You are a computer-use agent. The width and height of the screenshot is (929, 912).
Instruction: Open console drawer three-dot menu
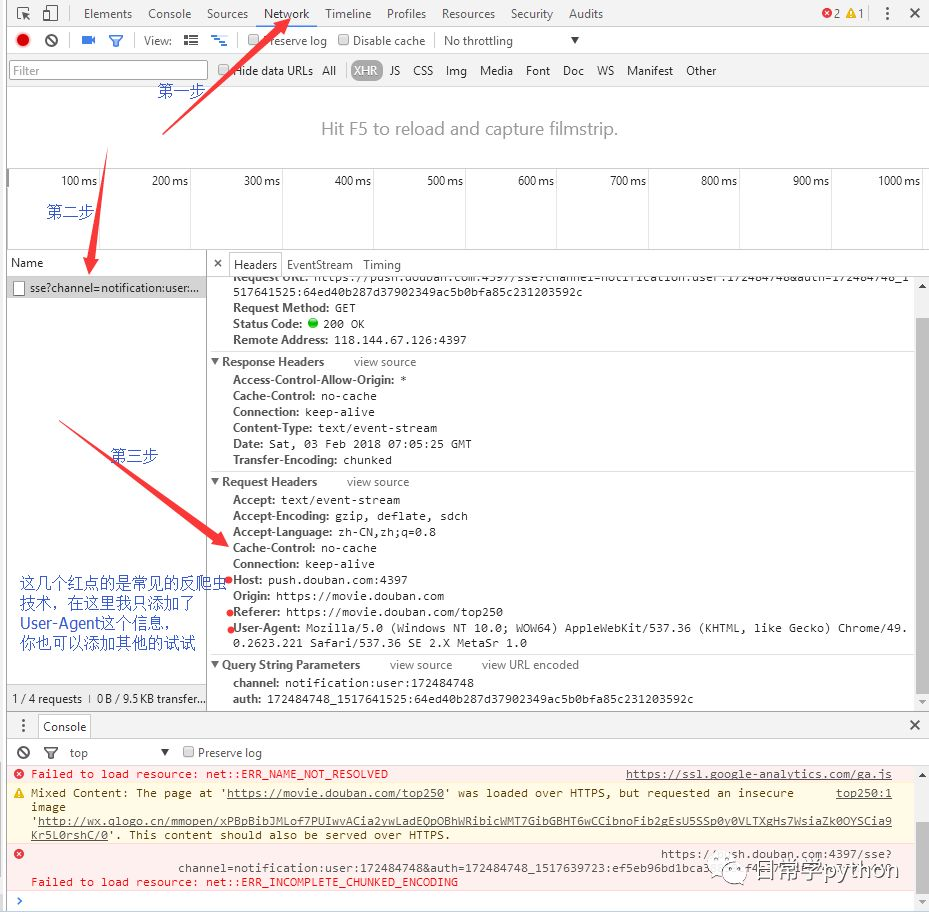(x=23, y=725)
